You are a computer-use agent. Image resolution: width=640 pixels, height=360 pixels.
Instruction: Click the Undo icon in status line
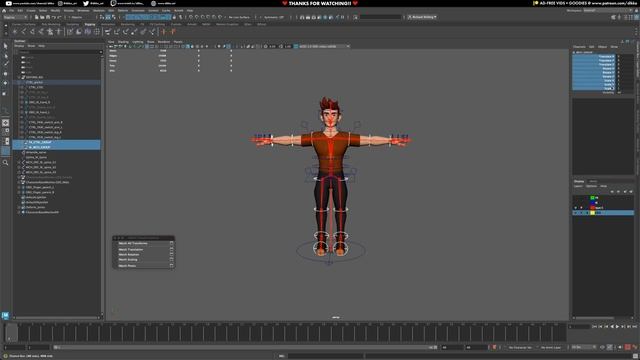tap(53, 17)
